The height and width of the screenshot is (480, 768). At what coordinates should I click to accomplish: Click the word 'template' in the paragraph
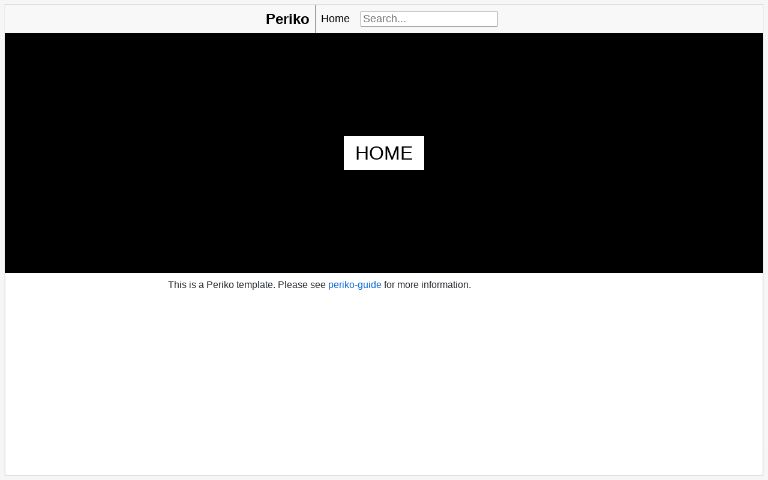tap(255, 285)
